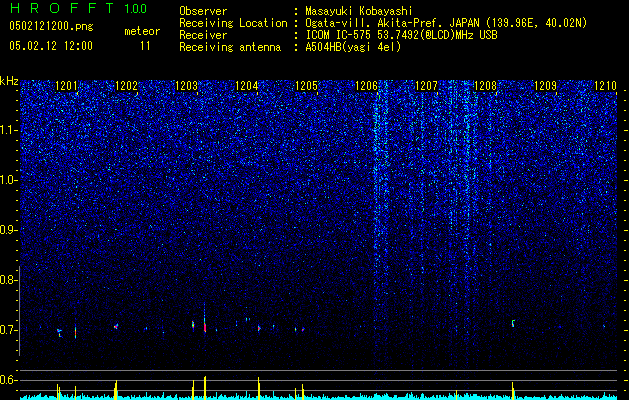The height and width of the screenshot is (400, 629).
Task: Click the 1205 time marker
Action: [x=306, y=86]
